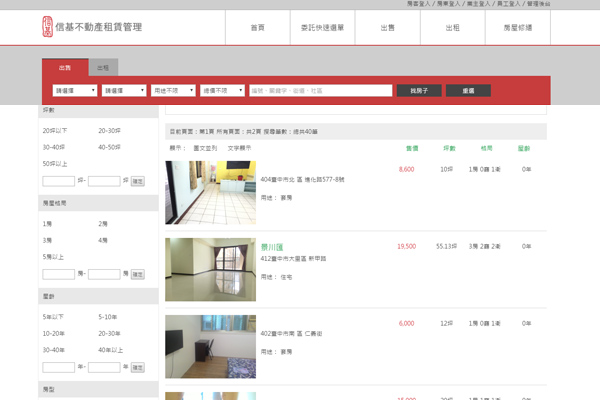Click the 業主登入 link
The image size is (600, 400).
click(478, 4)
